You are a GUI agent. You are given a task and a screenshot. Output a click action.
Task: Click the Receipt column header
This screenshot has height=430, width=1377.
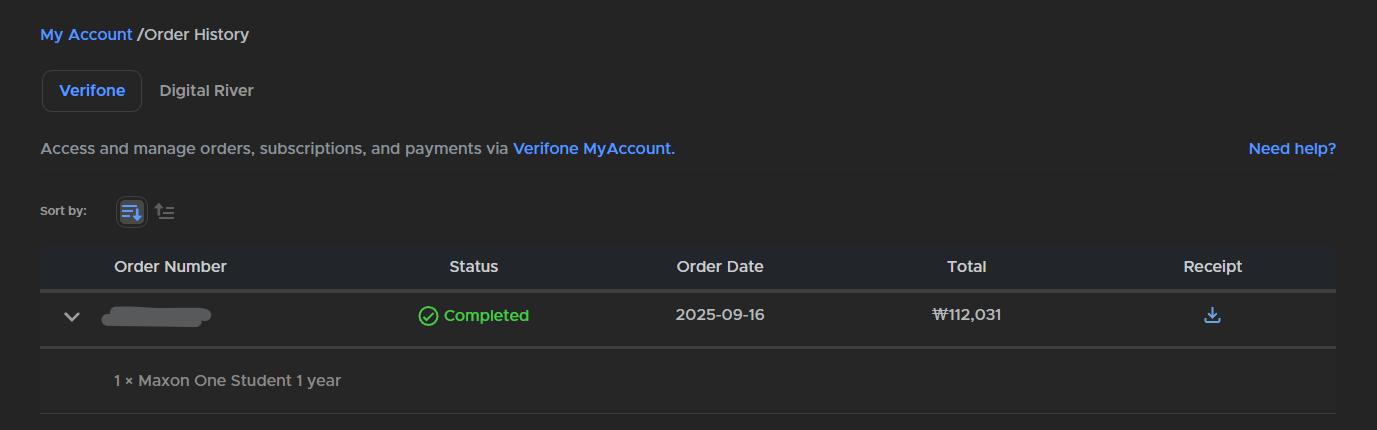[x=1212, y=266]
